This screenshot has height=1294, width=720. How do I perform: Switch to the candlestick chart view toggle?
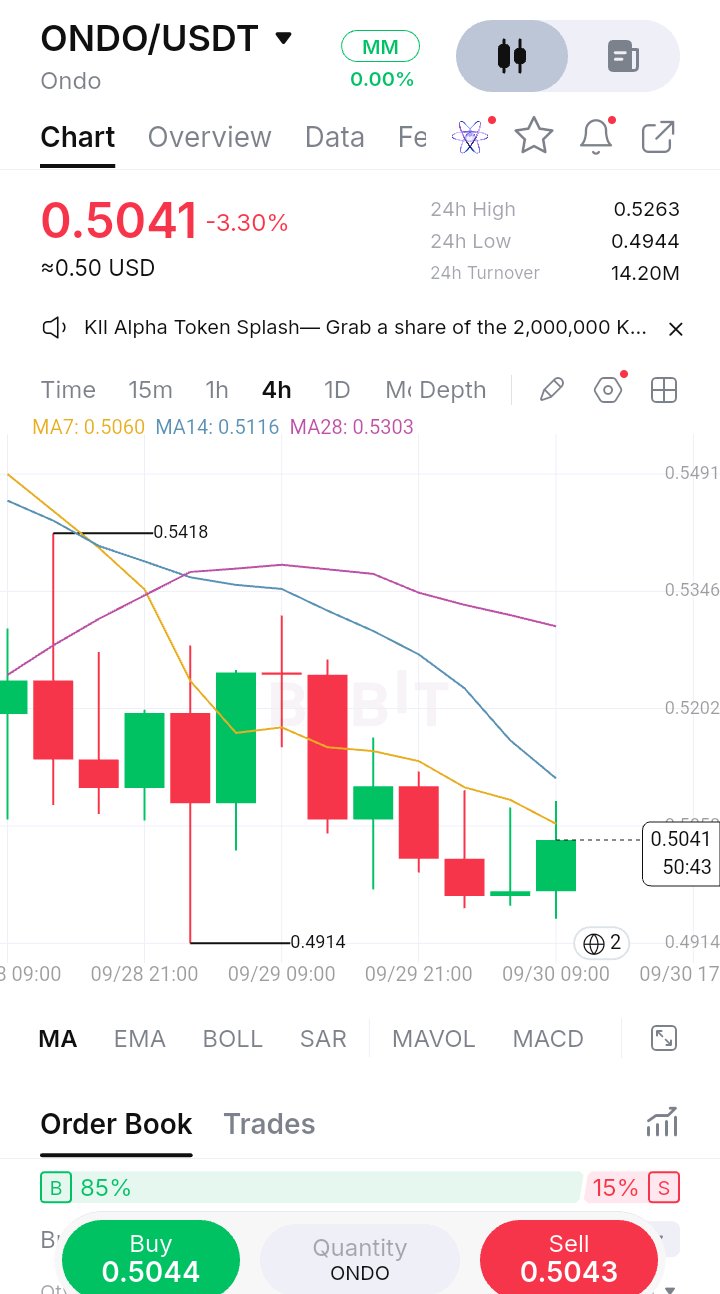(512, 56)
